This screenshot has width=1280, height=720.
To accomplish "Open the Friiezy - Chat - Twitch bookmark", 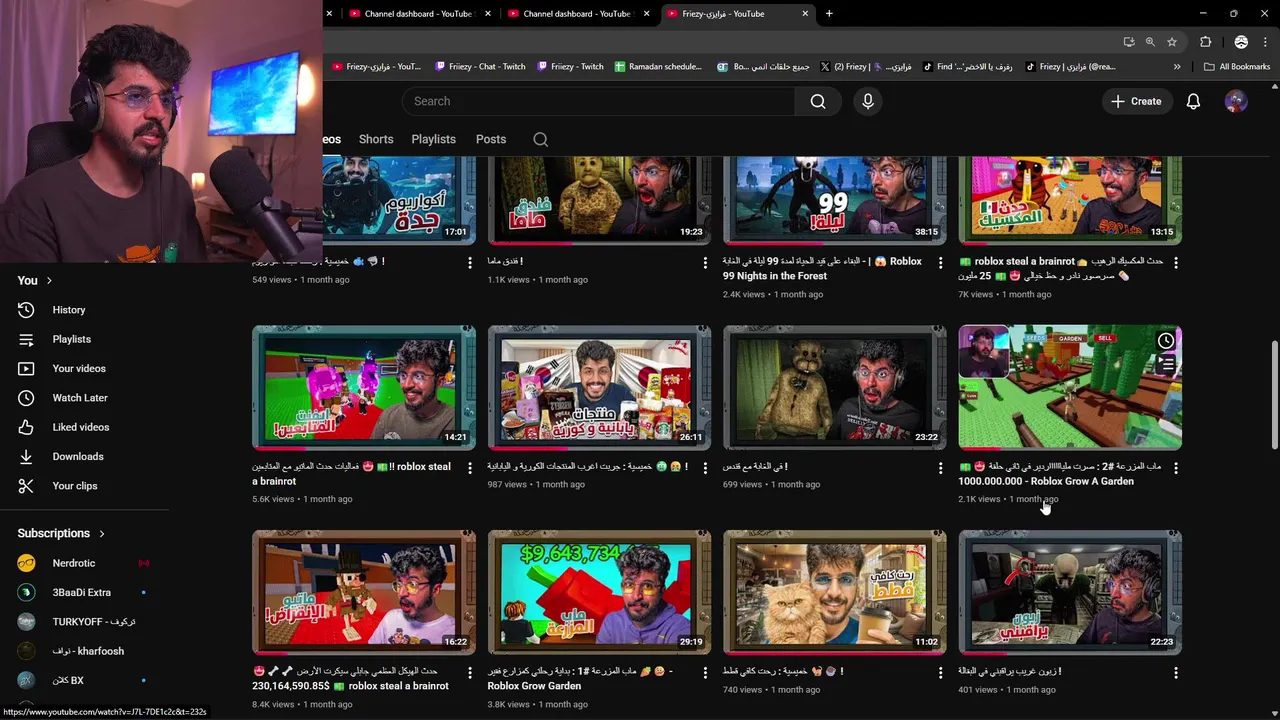I will coord(480,67).
